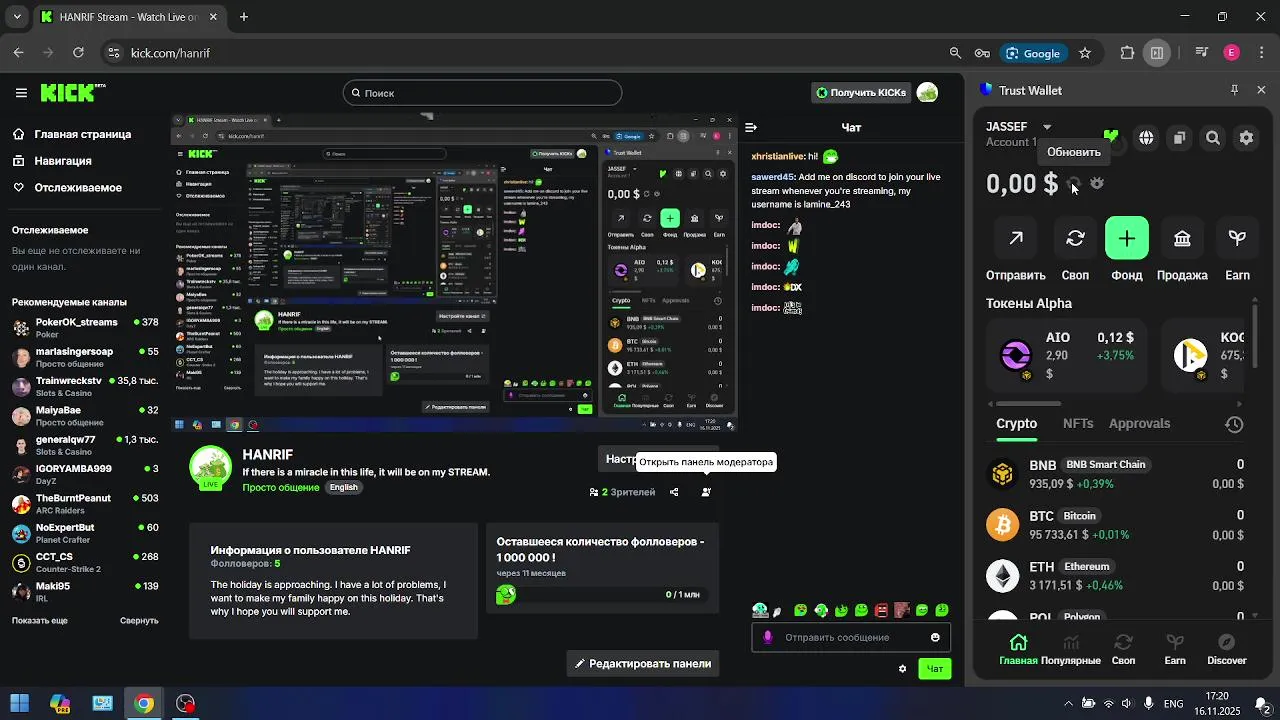The width and height of the screenshot is (1280, 720).
Task: Select the ETH Ethereum token row
Action: click(x=1116, y=576)
